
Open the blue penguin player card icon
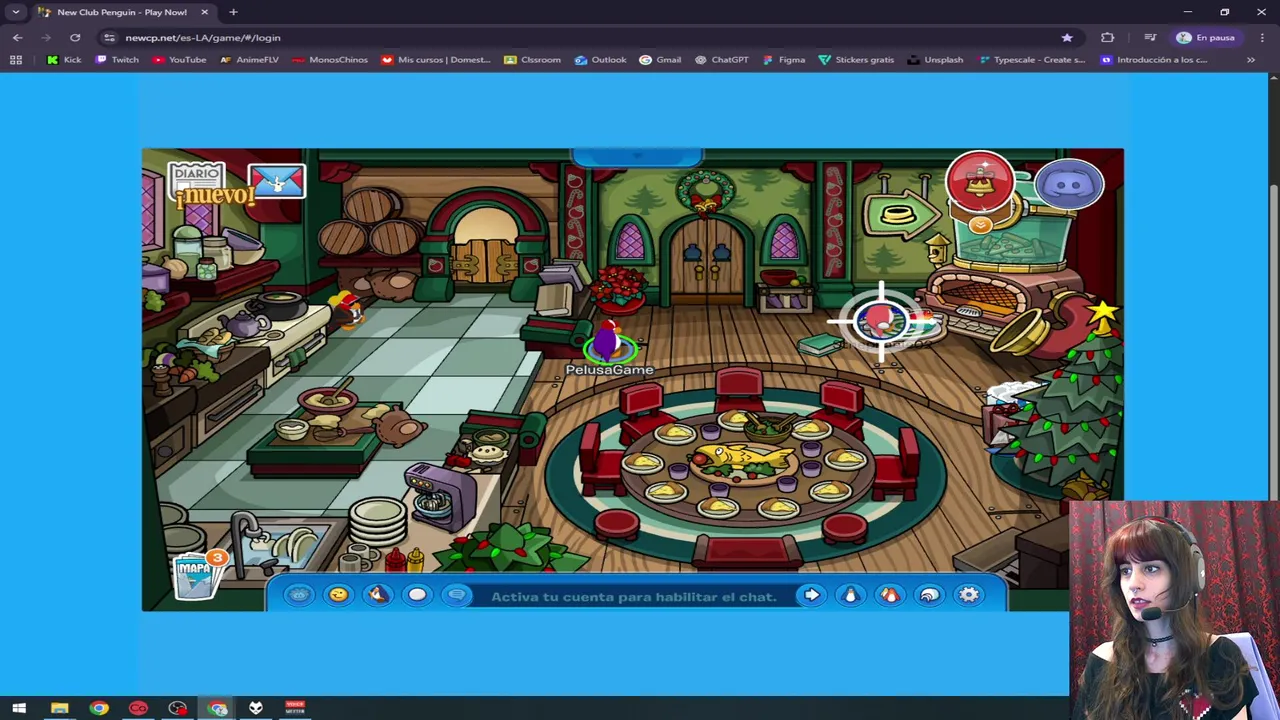pyautogui.click(x=851, y=595)
